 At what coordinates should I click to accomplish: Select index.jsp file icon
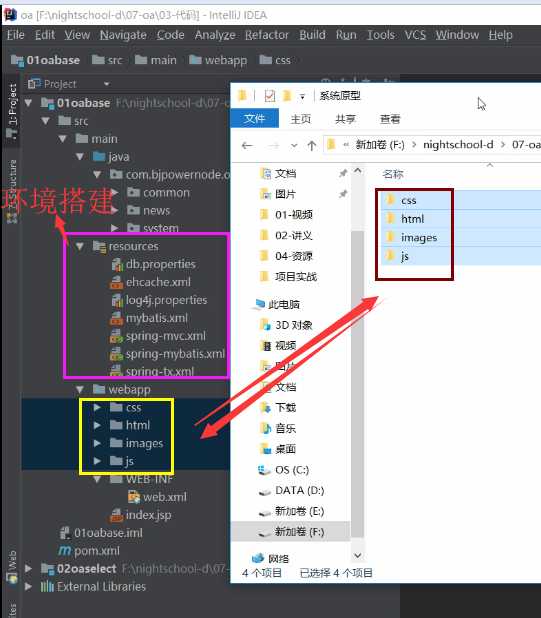point(117,515)
